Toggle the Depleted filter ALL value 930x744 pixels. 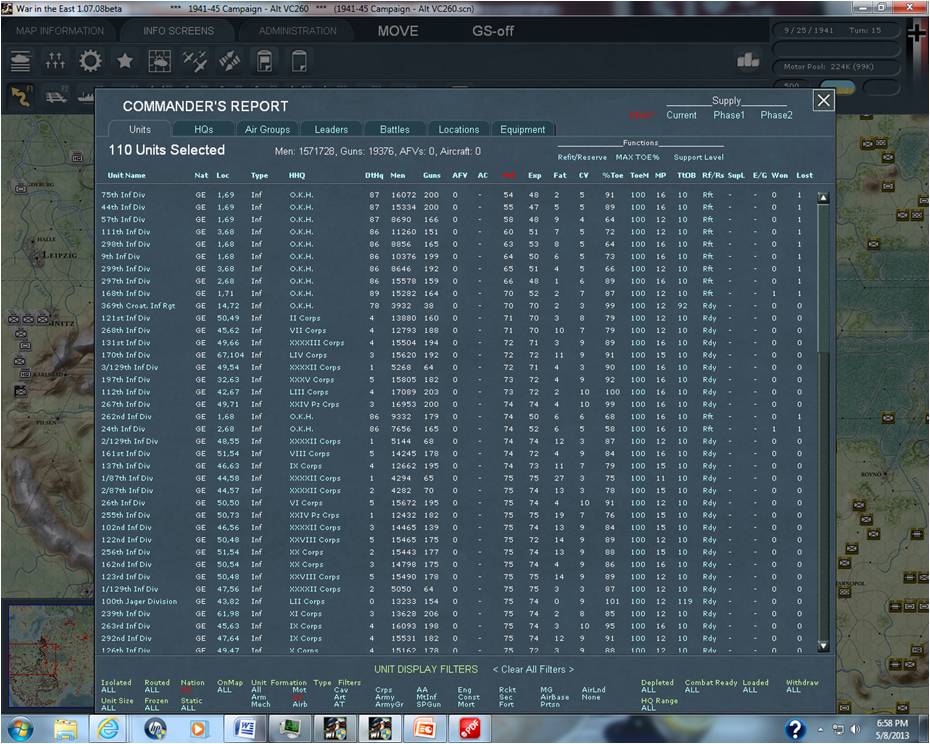(x=648, y=690)
